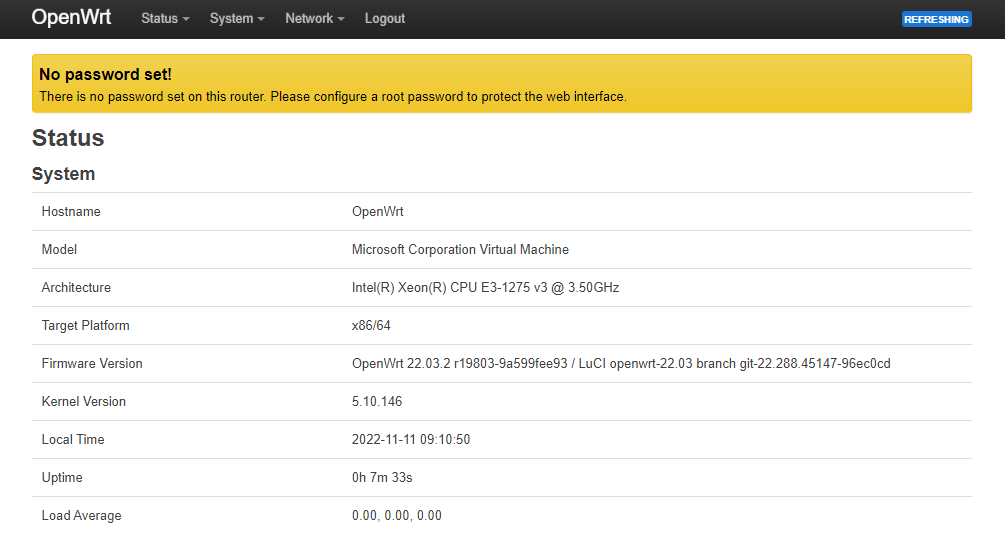Click the Status page heading
Viewport: 1005px width, 547px height.
click(x=68, y=138)
